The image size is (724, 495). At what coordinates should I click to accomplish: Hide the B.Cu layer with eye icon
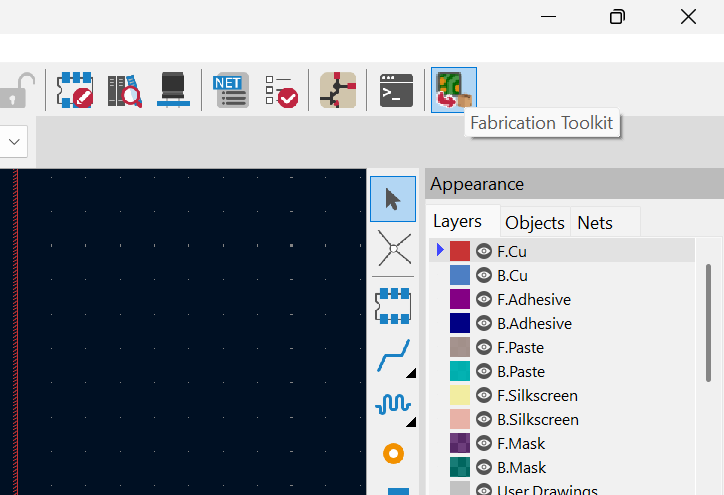(x=484, y=276)
